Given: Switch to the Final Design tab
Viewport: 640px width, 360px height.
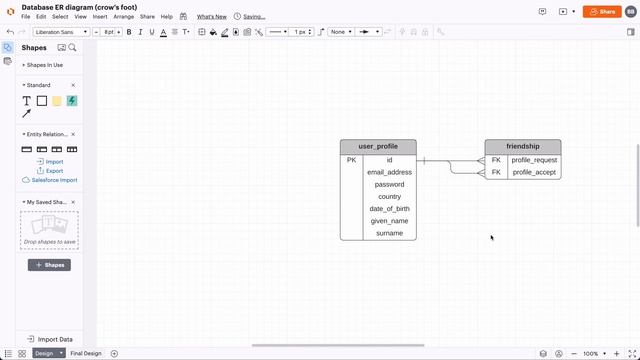Looking at the screenshot, I should tap(86, 353).
